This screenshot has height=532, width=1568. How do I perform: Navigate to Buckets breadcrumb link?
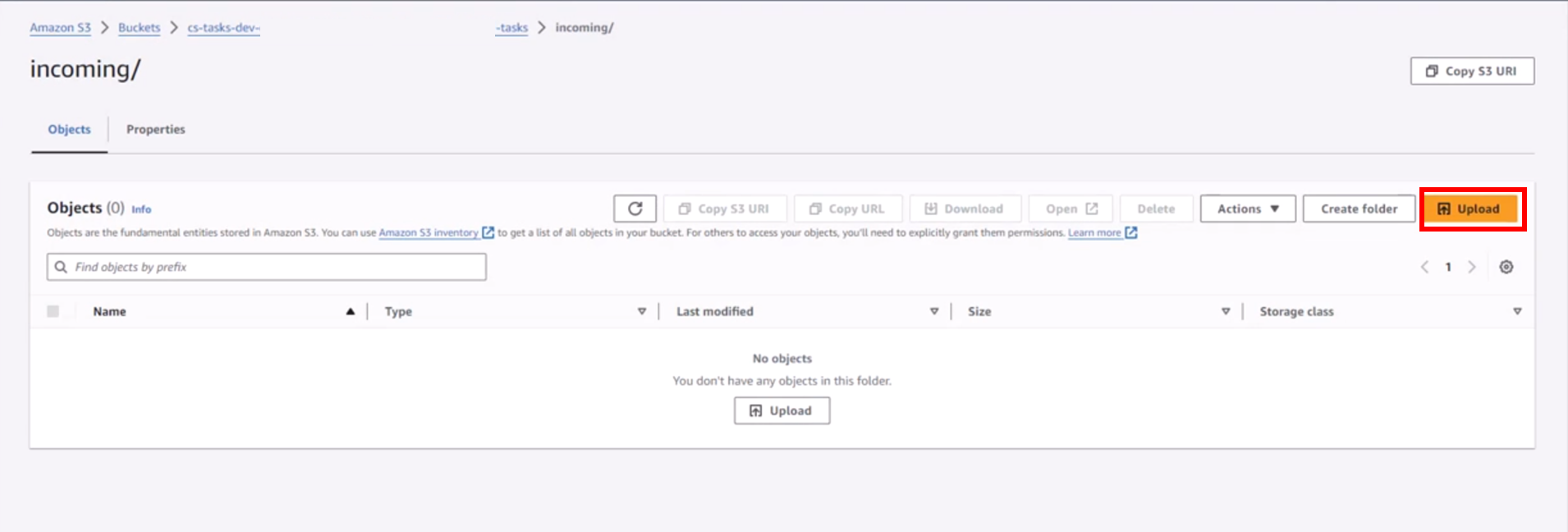tap(139, 28)
